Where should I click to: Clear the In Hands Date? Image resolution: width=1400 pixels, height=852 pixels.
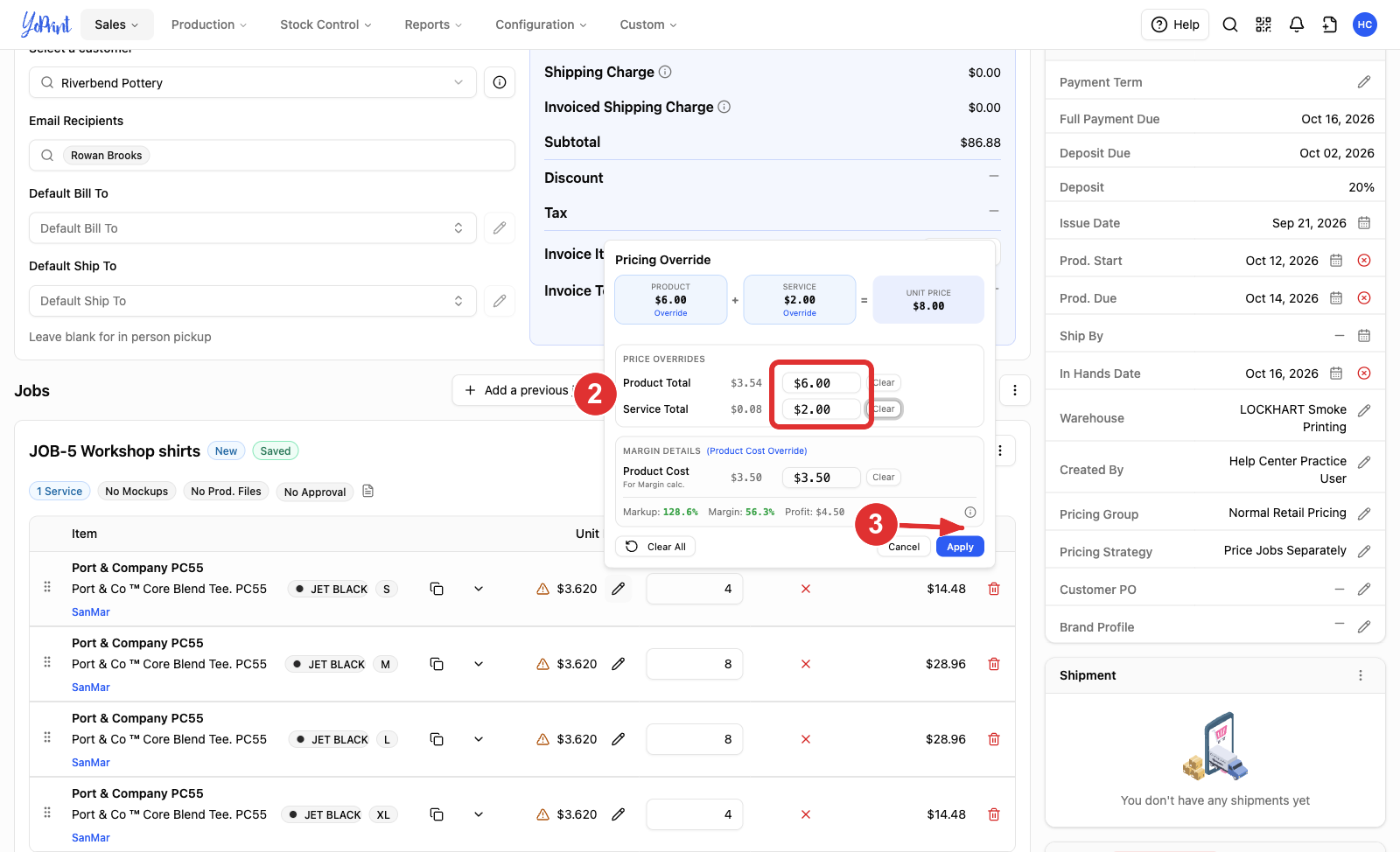click(x=1364, y=374)
